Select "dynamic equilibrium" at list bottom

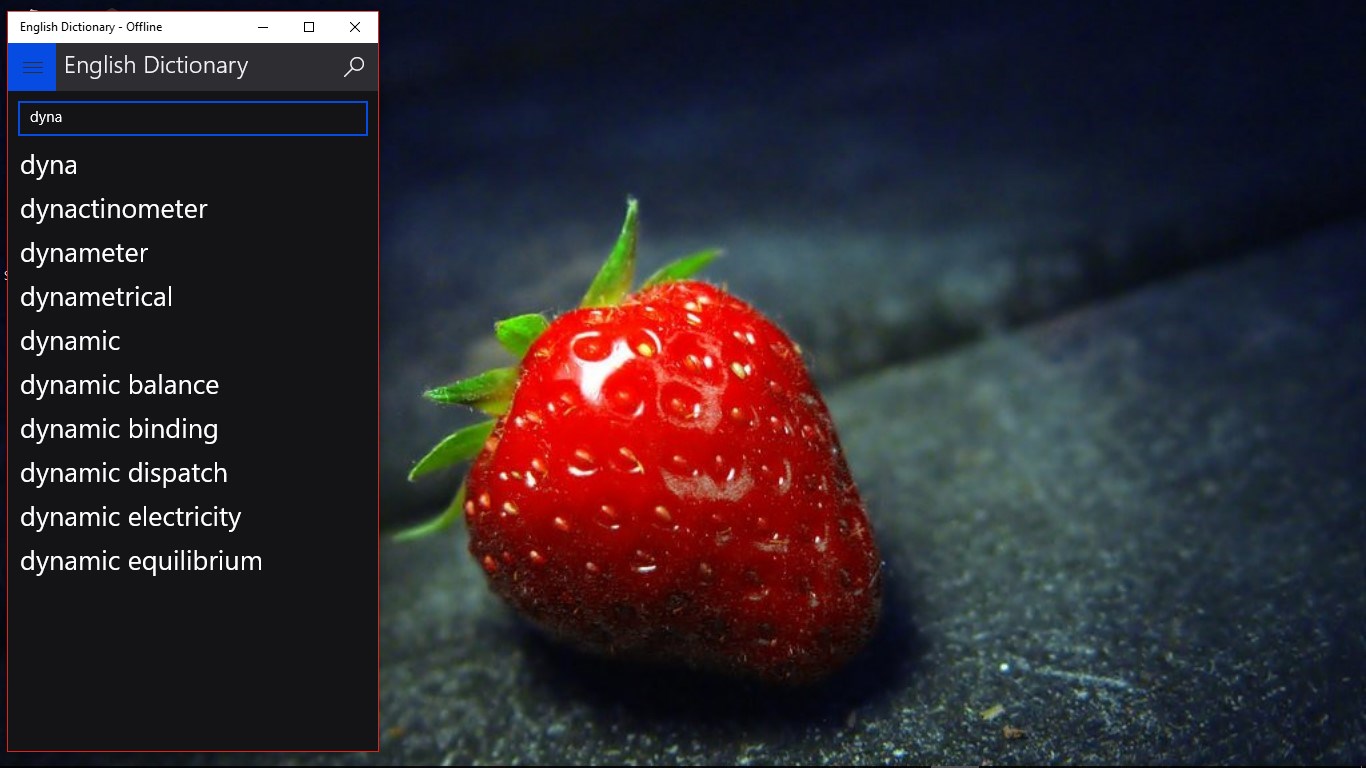(x=139, y=561)
